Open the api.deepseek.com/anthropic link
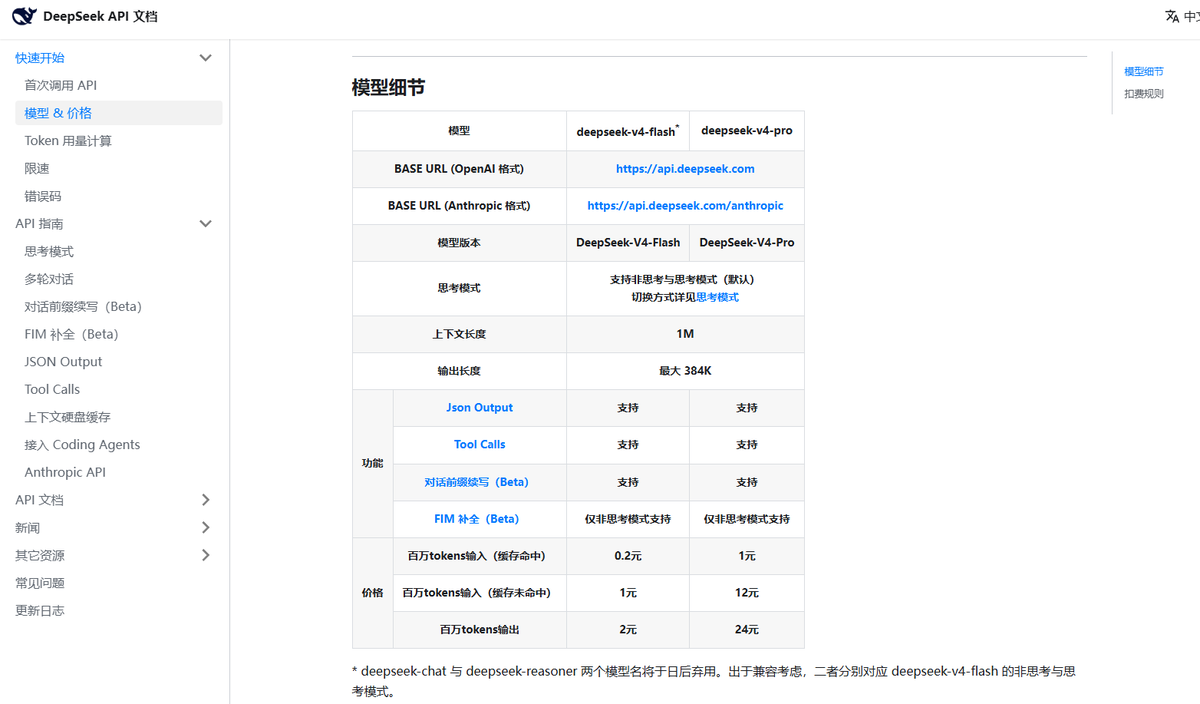1200x704 pixels. click(x=685, y=206)
